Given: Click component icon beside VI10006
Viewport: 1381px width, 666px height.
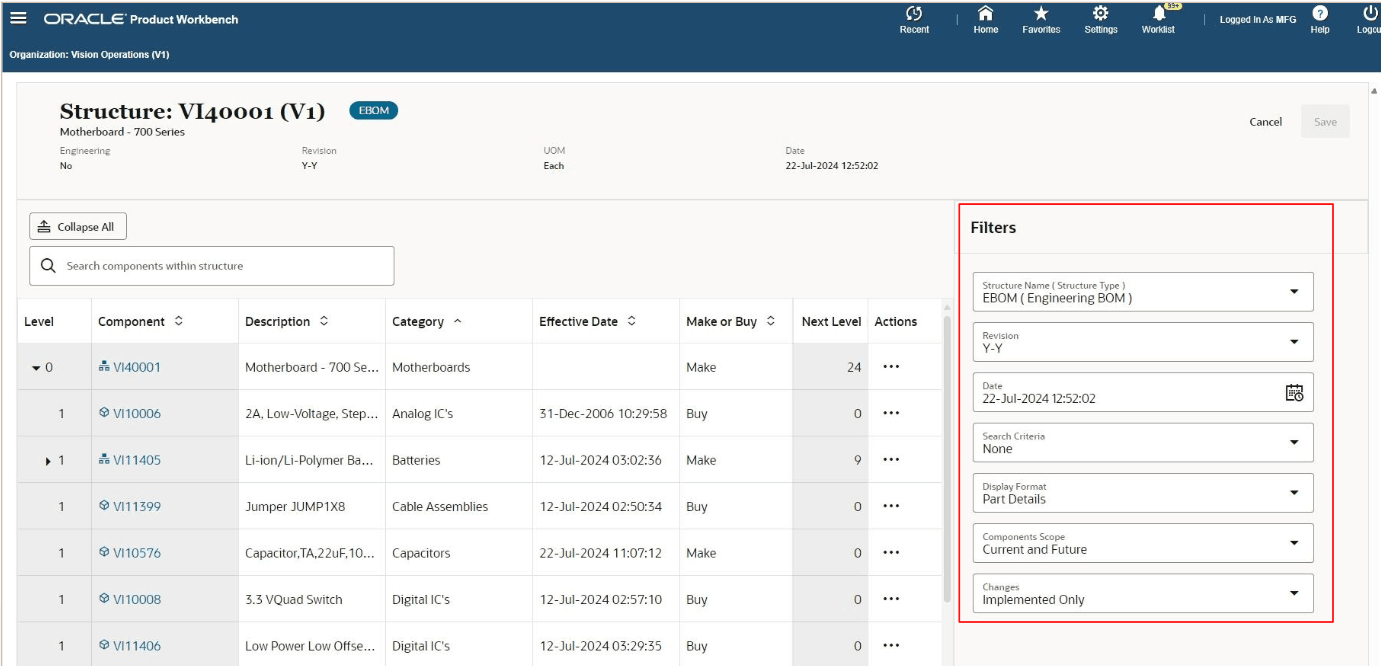Looking at the screenshot, I should click(x=104, y=413).
